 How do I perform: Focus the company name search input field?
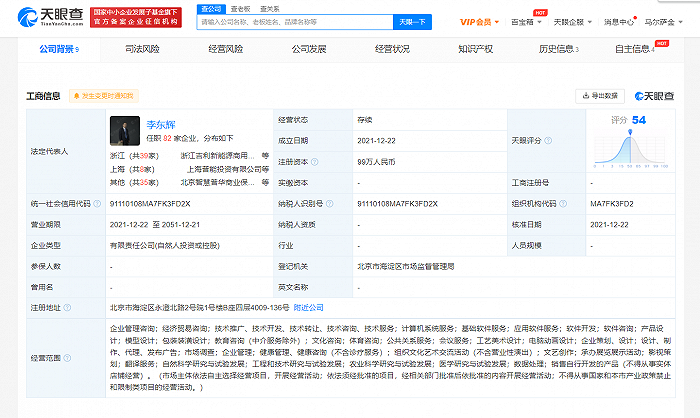[x=295, y=22]
